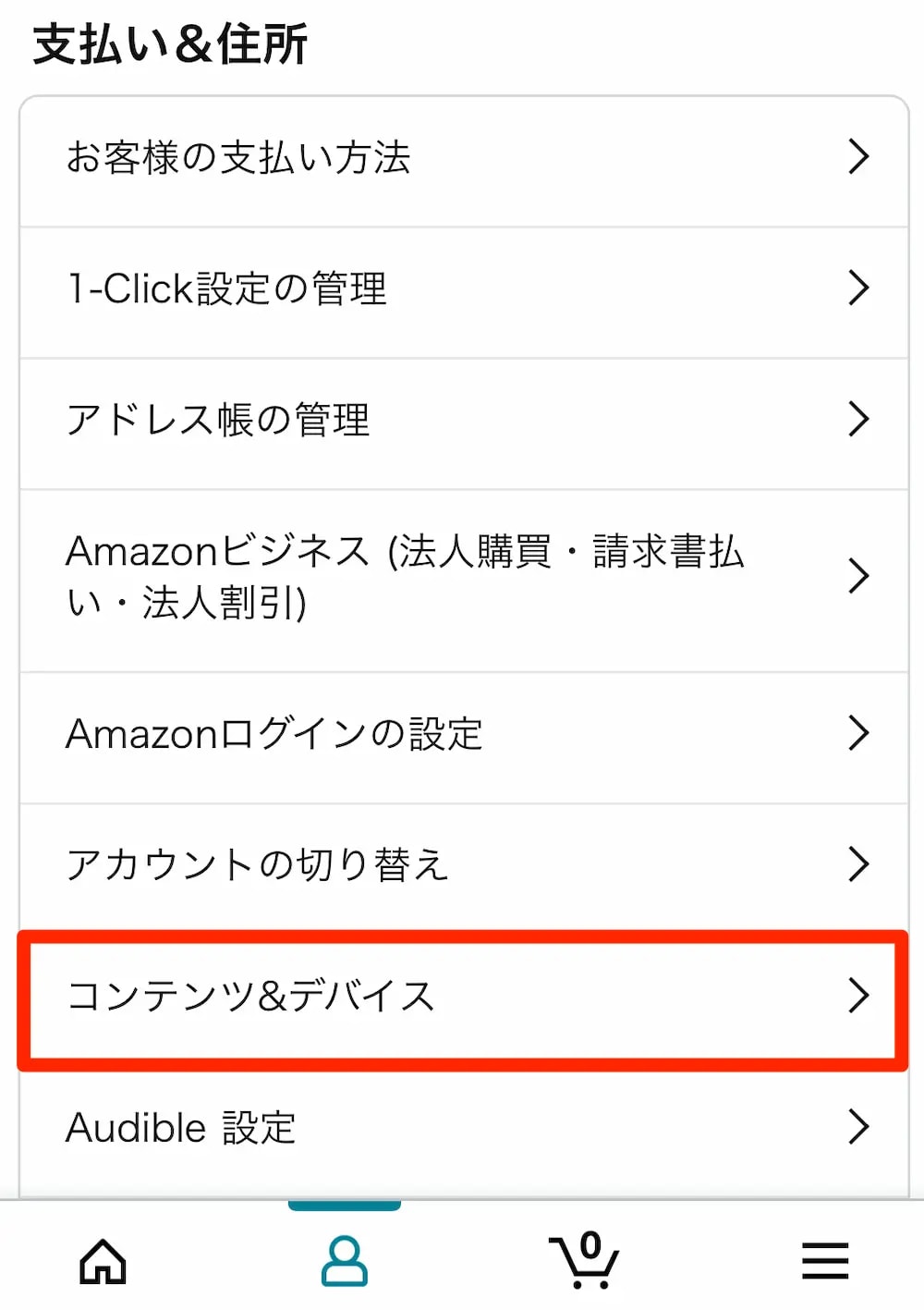Open the account profile icon tab
The image size is (924, 1310).
click(345, 1261)
